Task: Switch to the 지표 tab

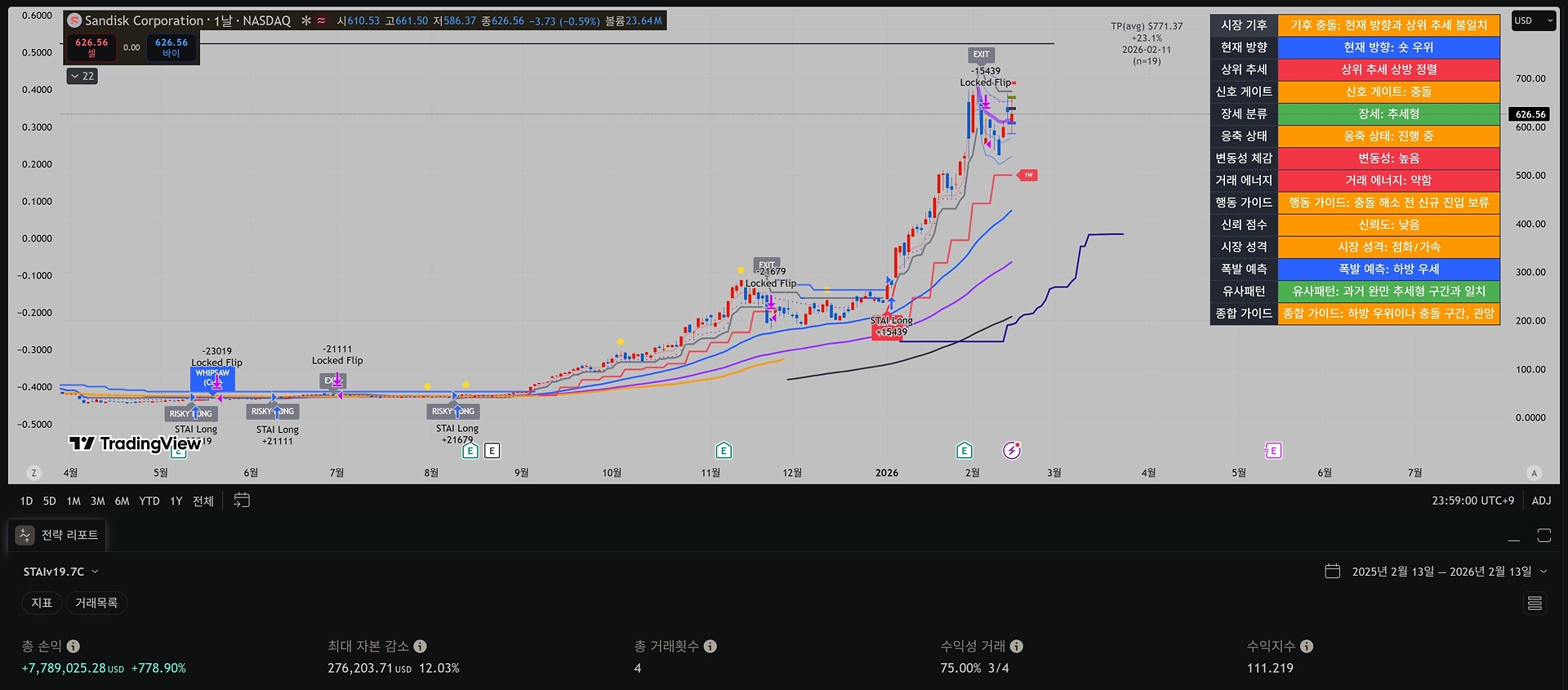Action: coord(42,603)
